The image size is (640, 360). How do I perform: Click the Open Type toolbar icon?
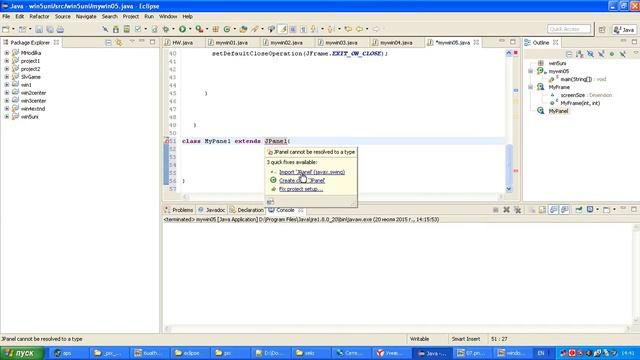[243, 29]
